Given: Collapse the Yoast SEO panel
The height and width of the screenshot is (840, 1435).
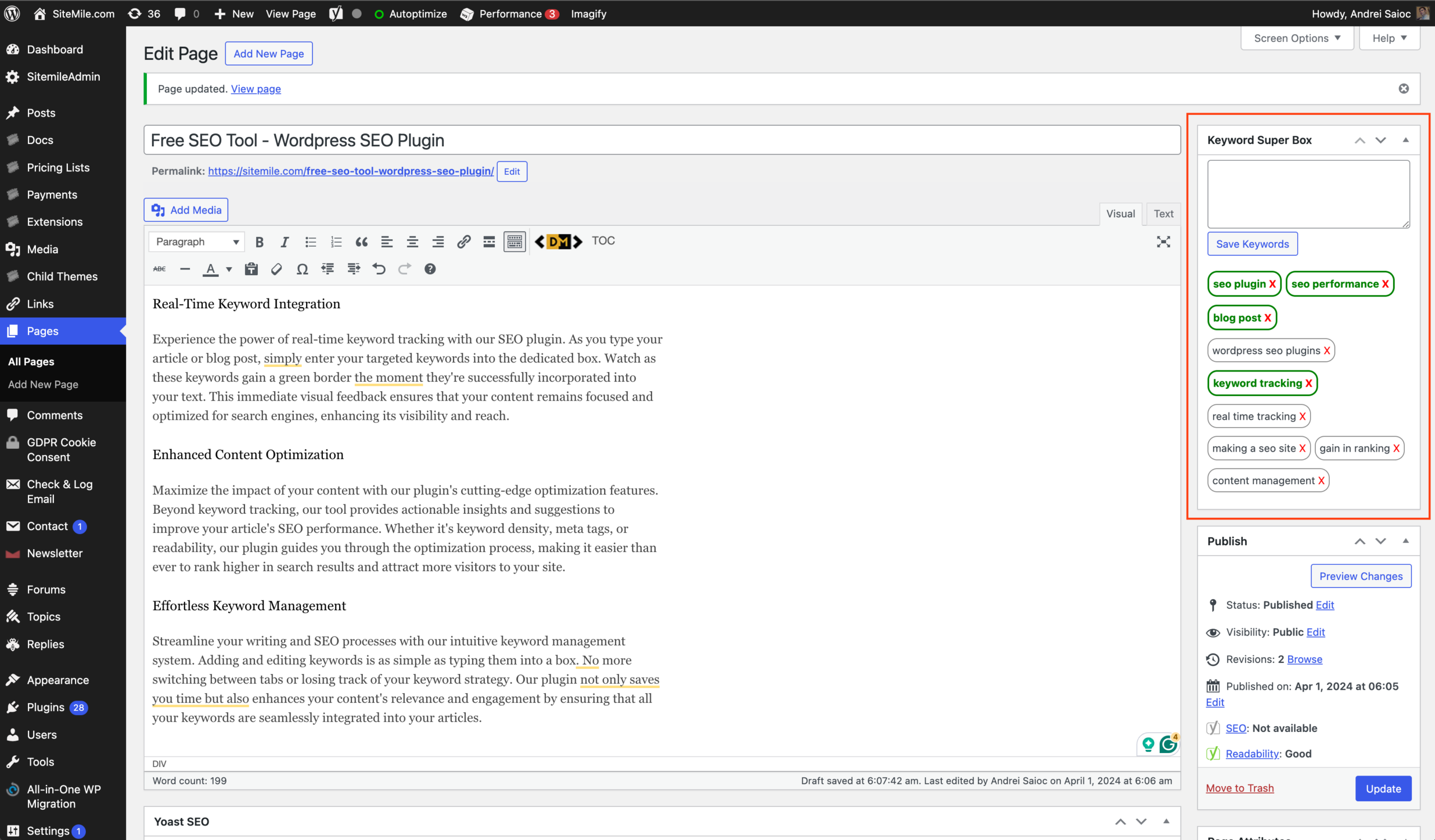Looking at the screenshot, I should coord(1165,821).
